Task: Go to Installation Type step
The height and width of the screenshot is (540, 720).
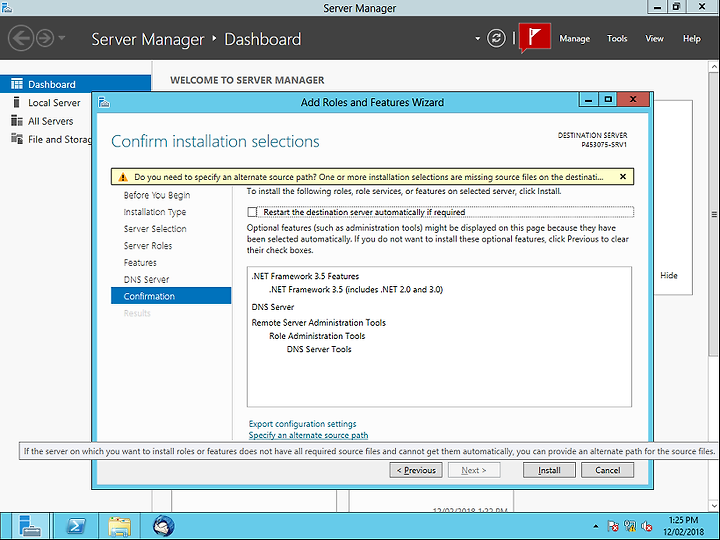Action: click(155, 212)
